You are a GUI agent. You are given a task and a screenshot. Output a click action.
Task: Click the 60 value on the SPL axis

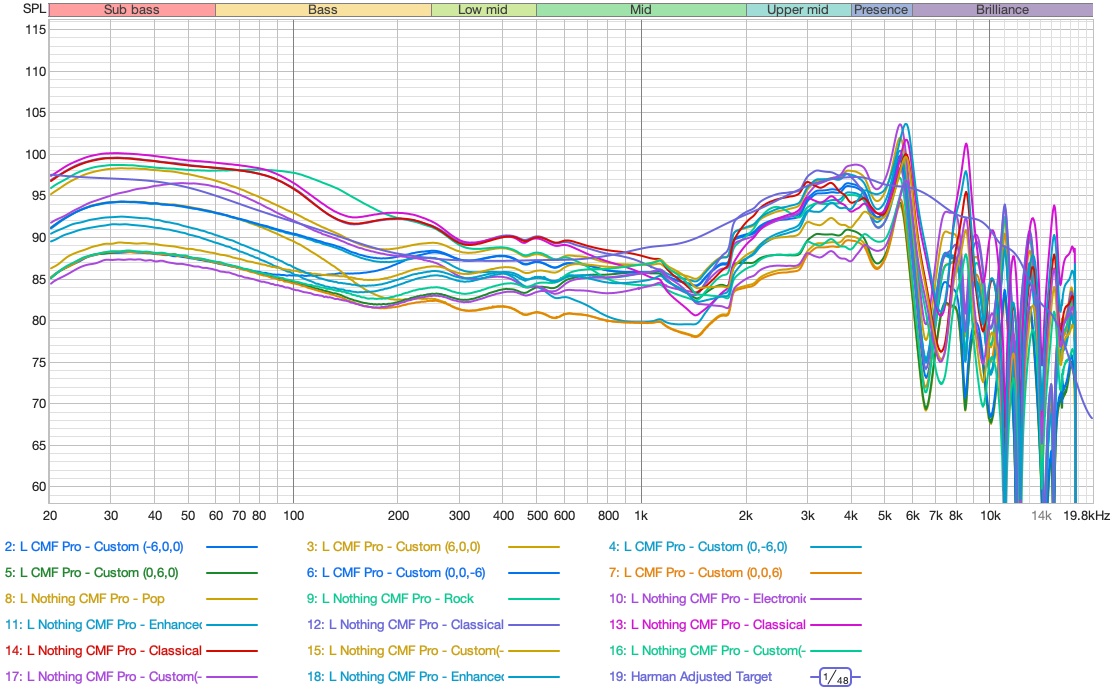pyautogui.click(x=38, y=487)
